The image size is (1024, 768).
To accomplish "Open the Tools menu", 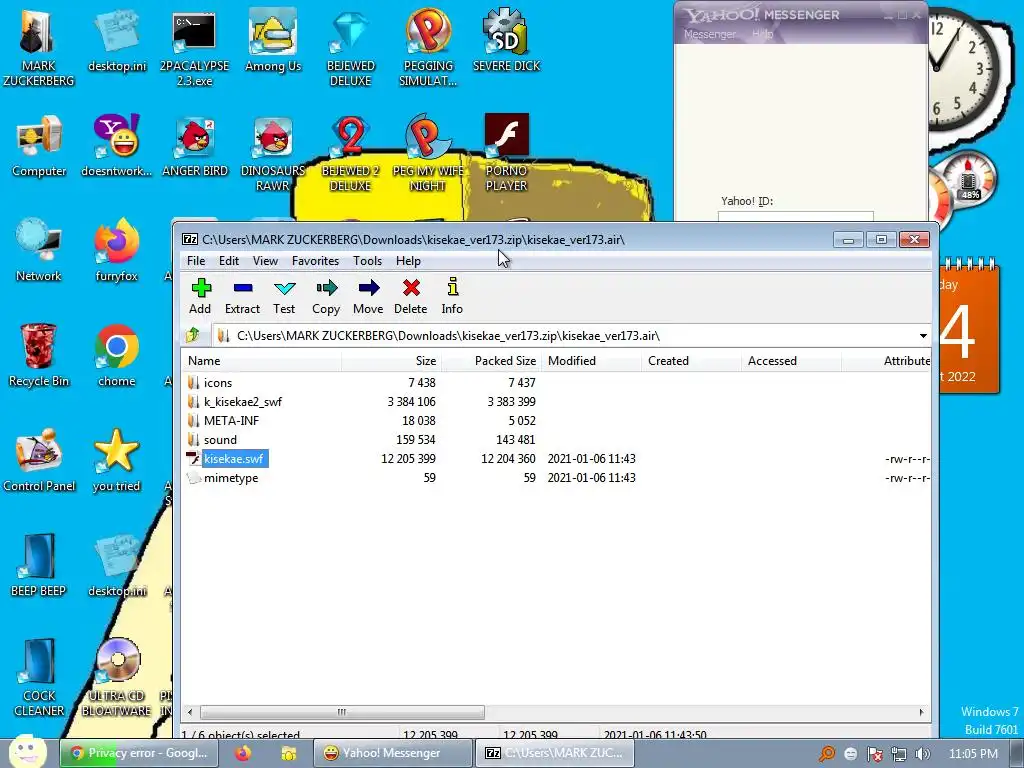I will tap(368, 261).
